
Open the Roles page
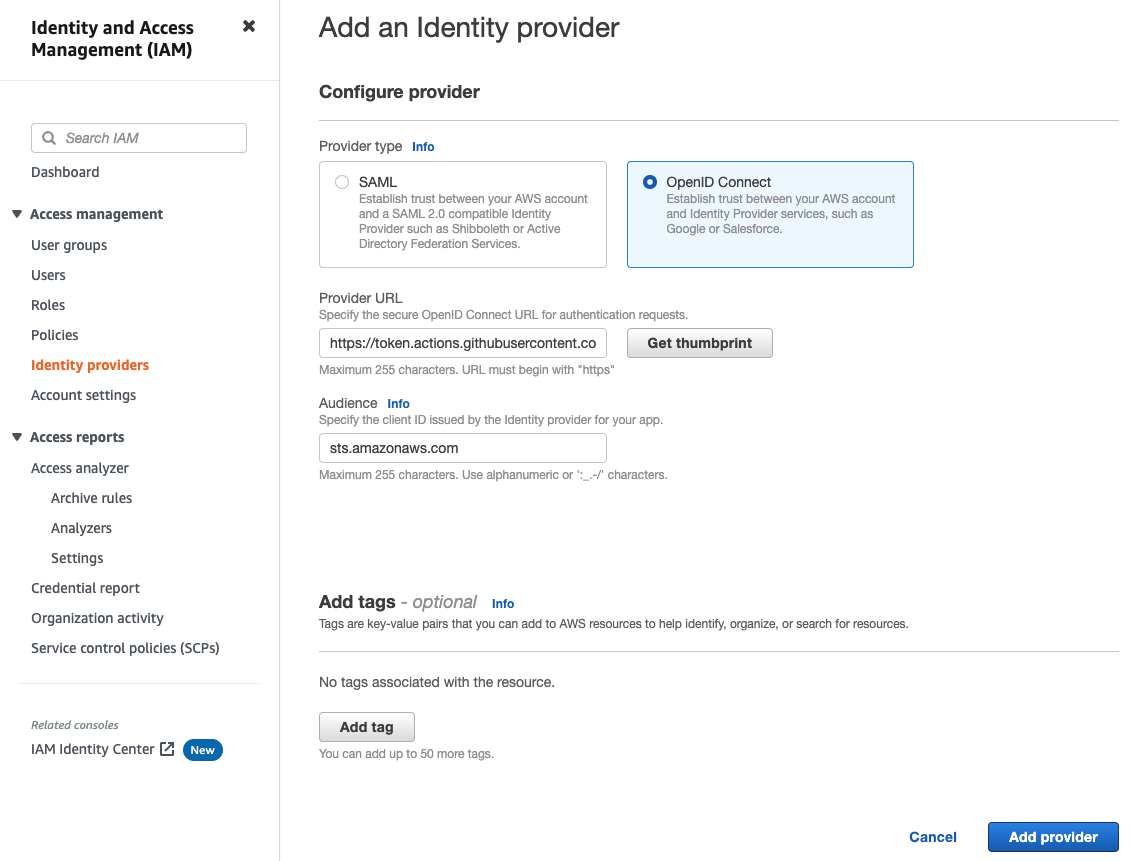coord(47,304)
